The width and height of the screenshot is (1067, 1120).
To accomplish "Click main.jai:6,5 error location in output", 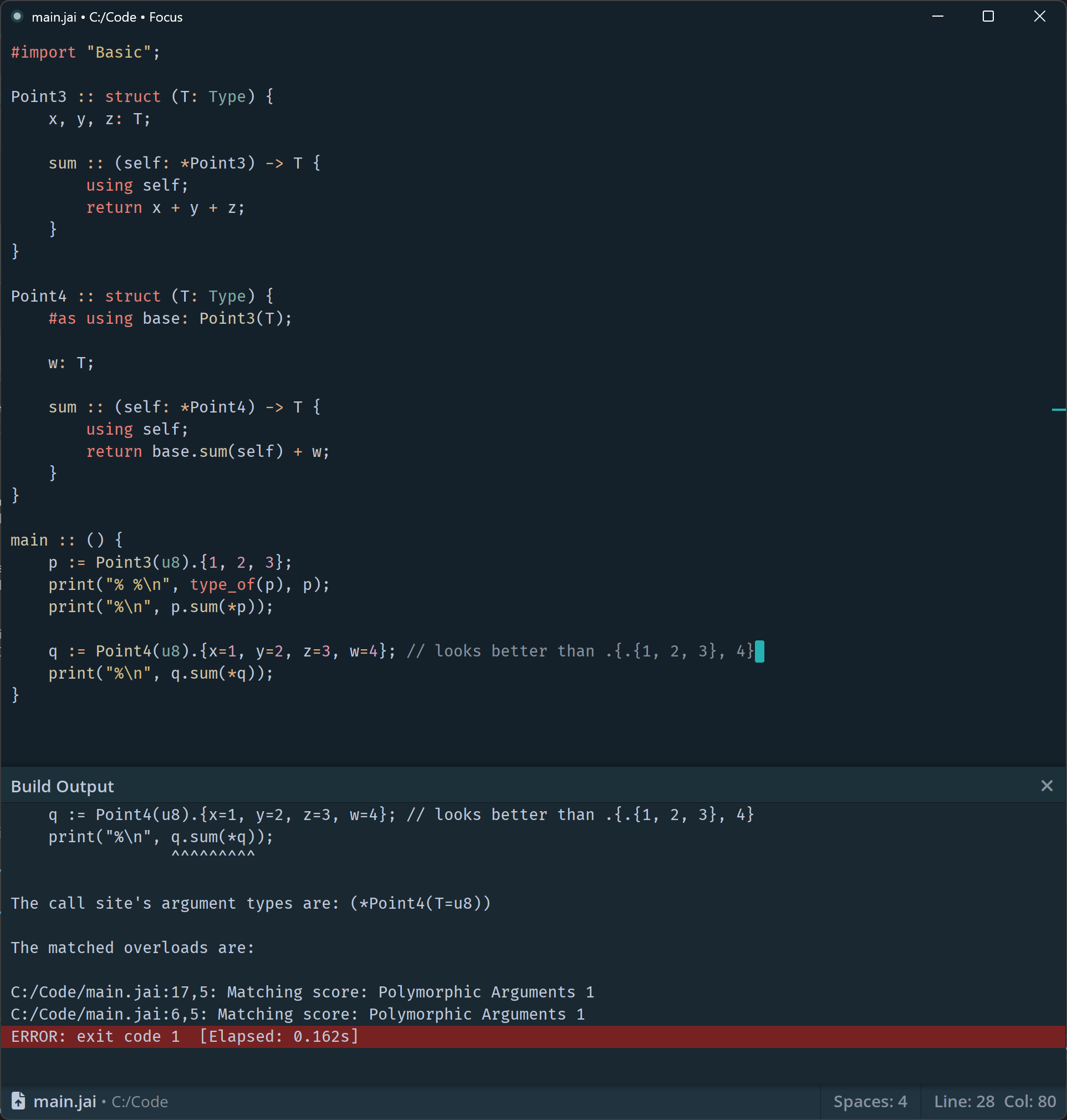I will click(108, 1014).
